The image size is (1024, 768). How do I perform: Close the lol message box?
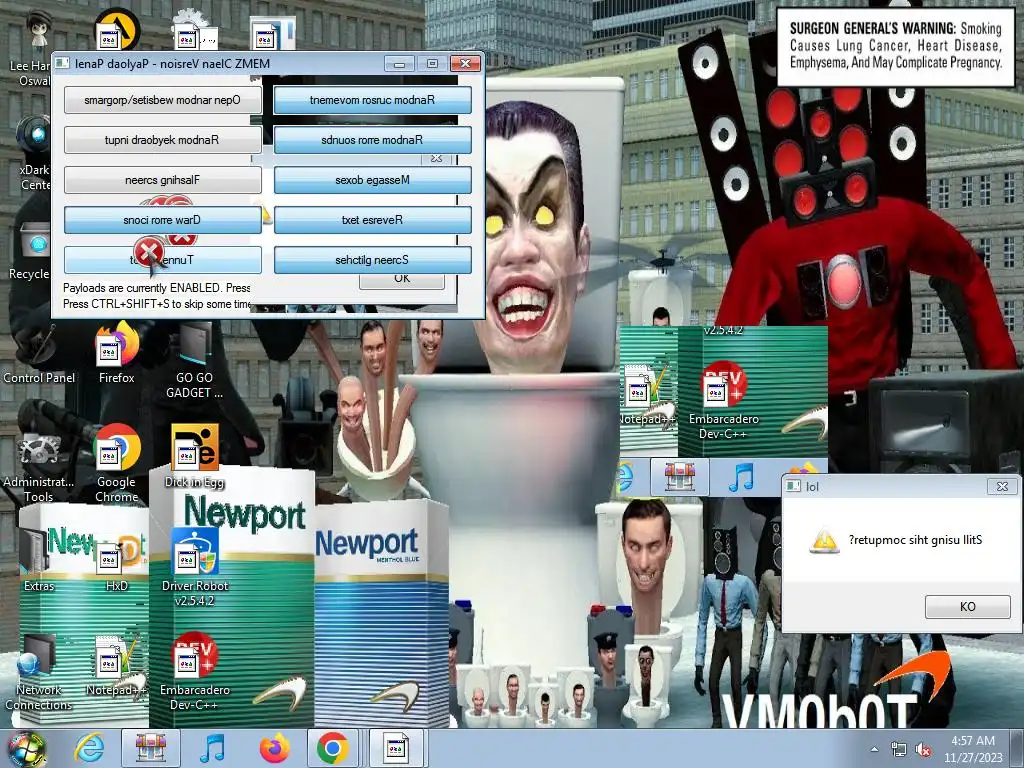(x=1002, y=487)
